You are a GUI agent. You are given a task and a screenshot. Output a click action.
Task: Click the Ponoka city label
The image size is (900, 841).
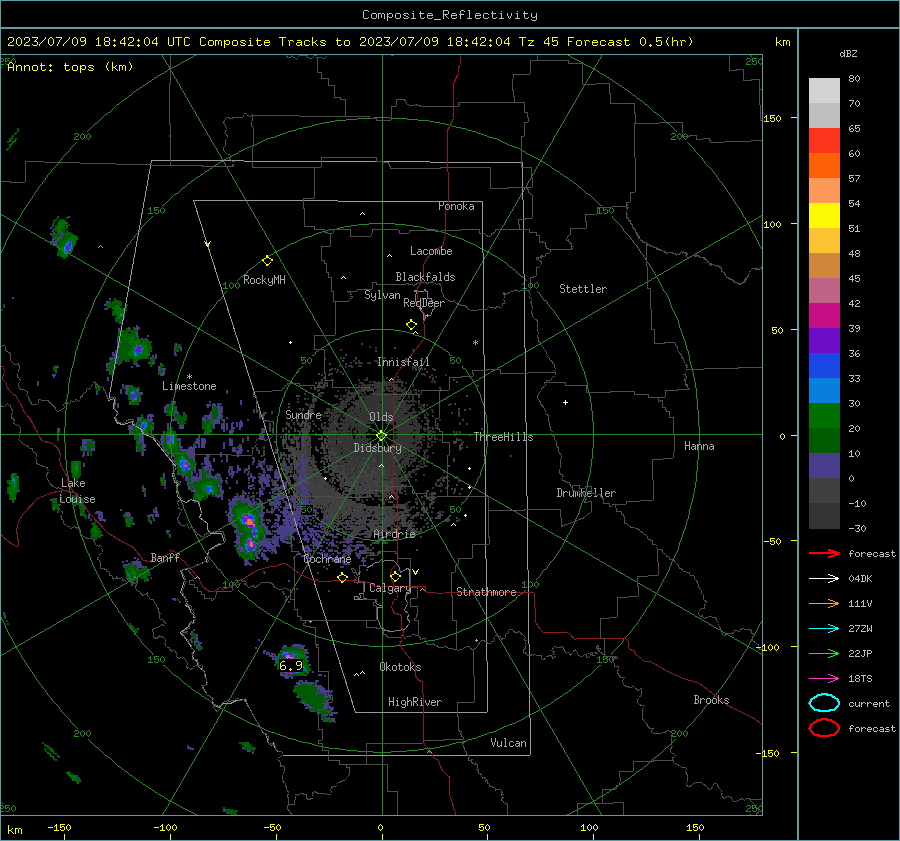(x=456, y=206)
